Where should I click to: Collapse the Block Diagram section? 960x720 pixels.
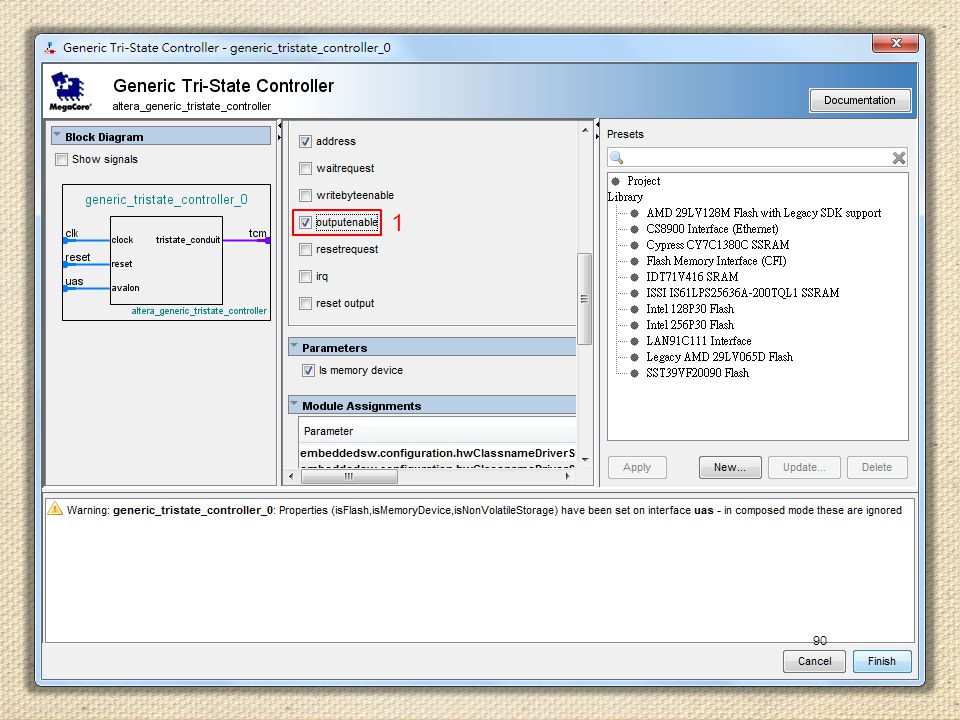(x=57, y=135)
